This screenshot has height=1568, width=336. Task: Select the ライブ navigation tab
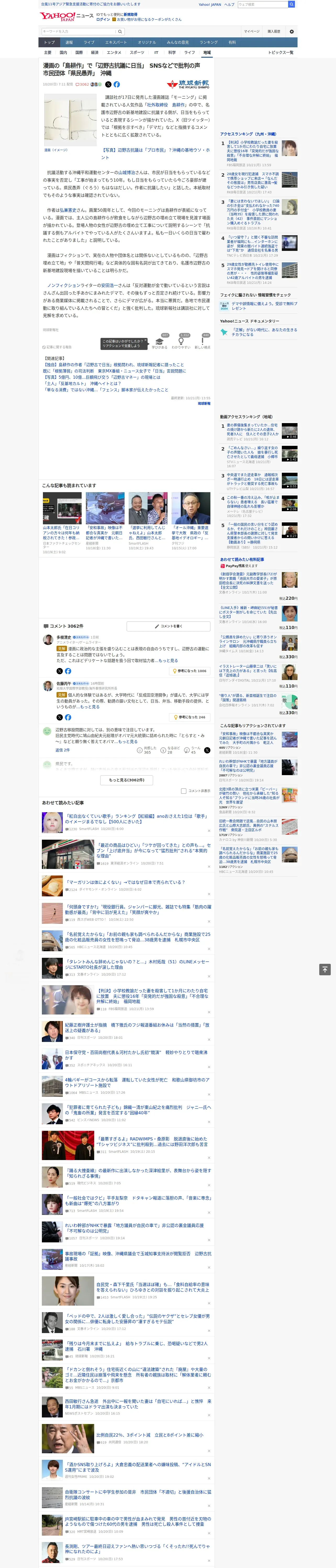89,43
